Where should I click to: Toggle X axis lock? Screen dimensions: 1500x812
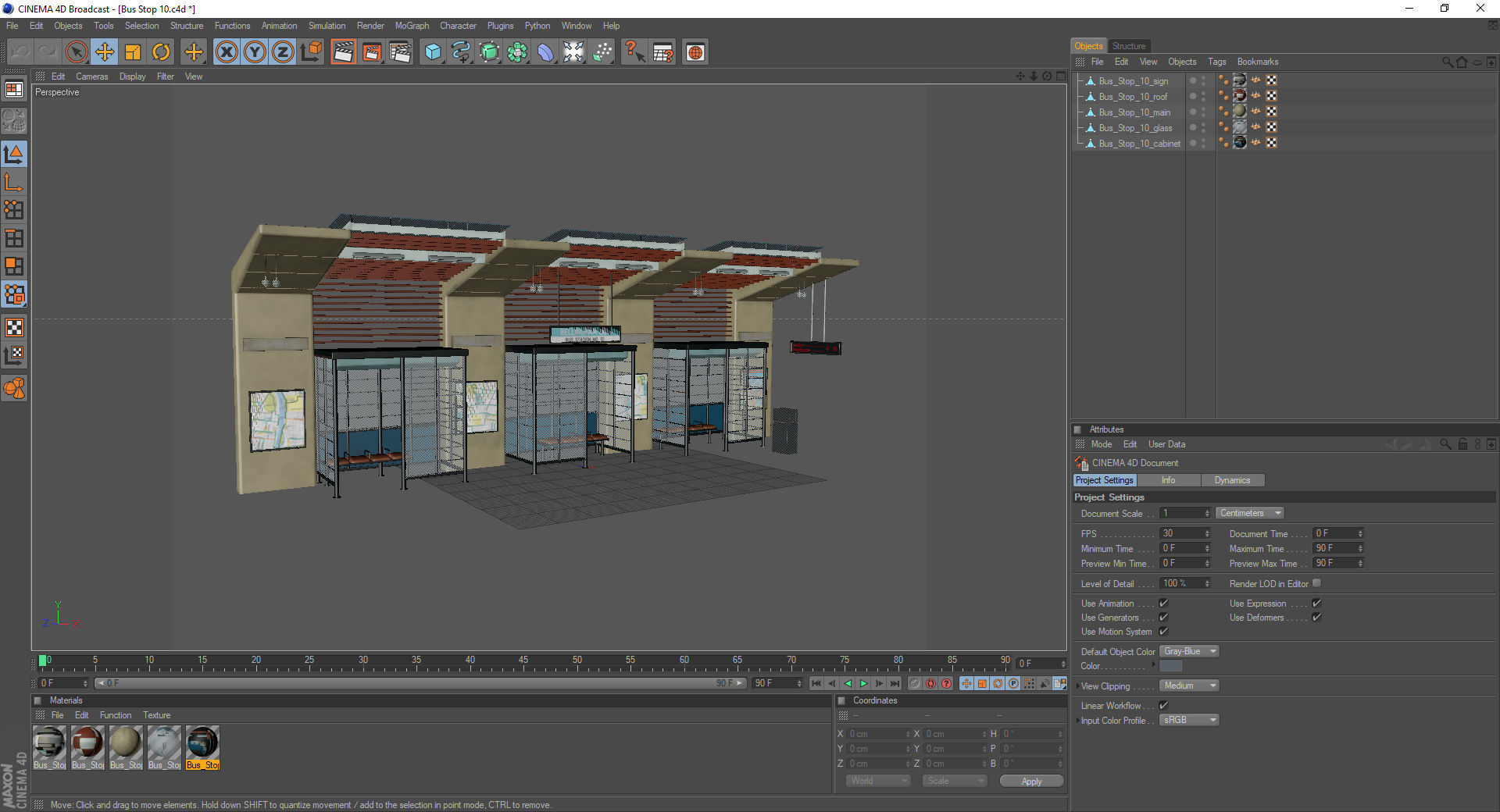point(227,52)
